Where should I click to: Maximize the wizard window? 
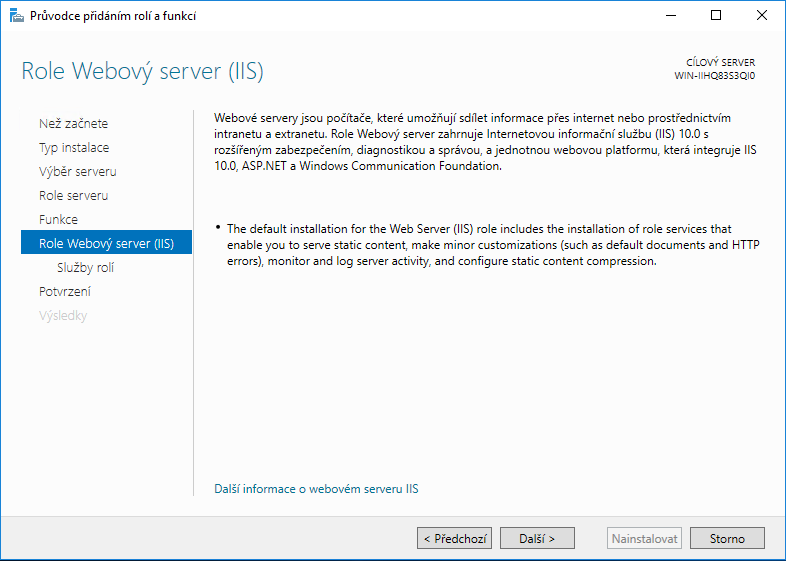716,16
